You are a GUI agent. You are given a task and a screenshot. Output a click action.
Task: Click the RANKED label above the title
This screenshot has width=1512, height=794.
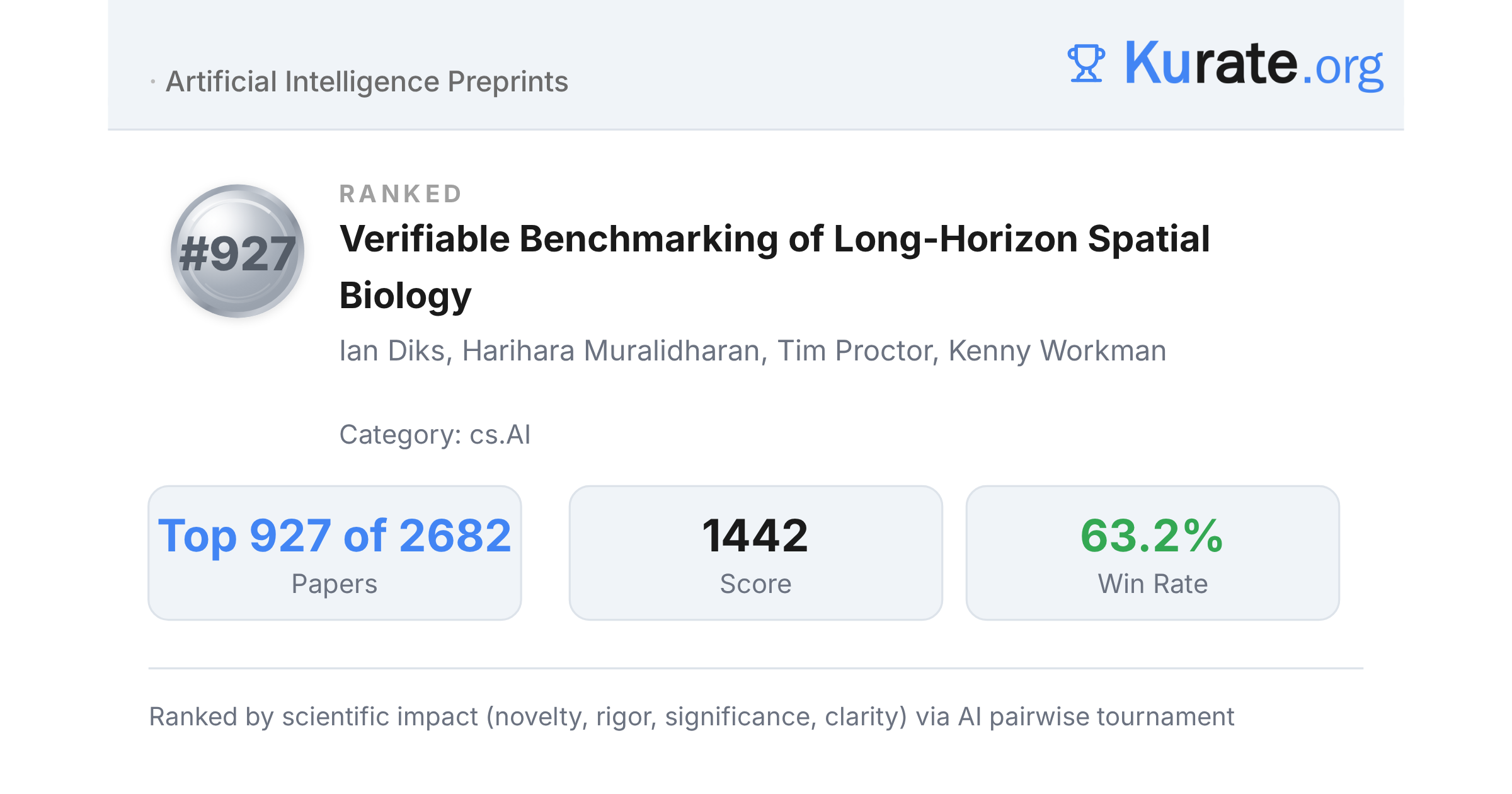[401, 193]
